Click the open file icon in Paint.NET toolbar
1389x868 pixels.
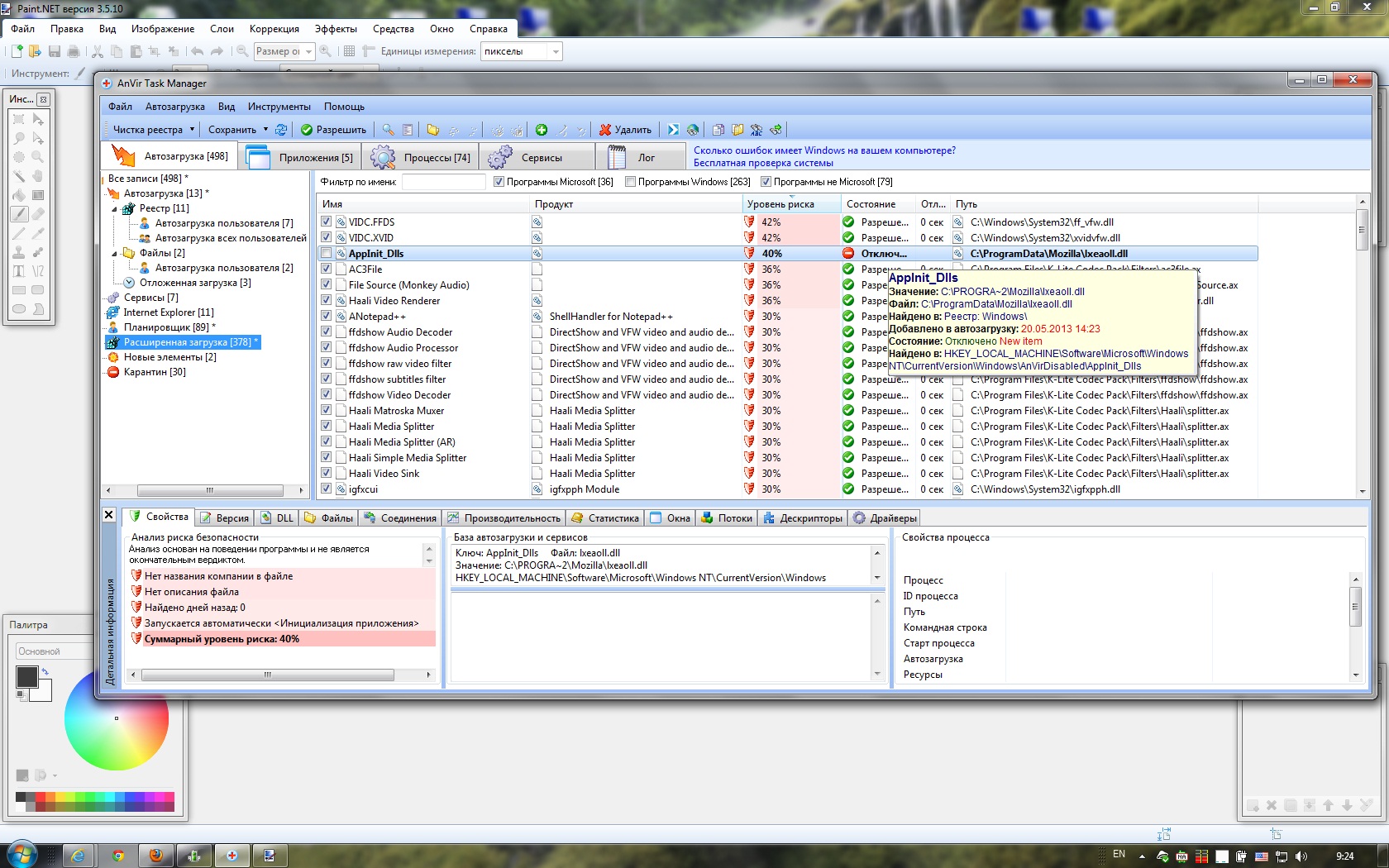(x=35, y=51)
